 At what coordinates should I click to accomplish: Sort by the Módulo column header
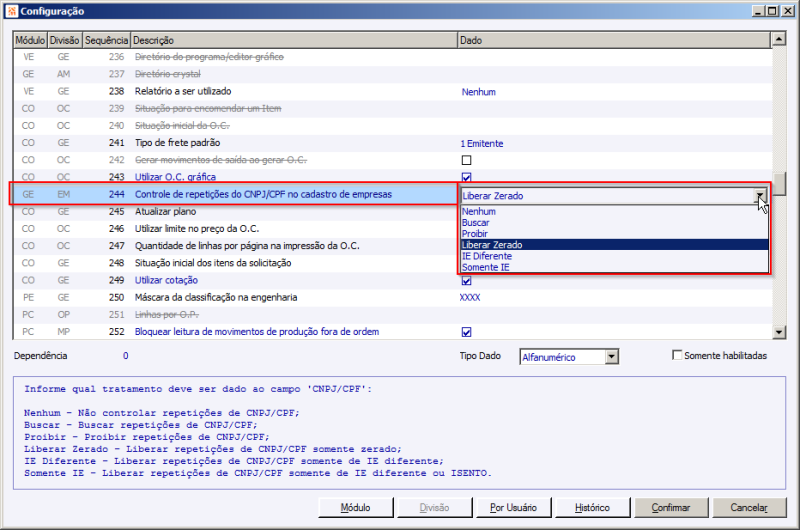click(x=30, y=40)
